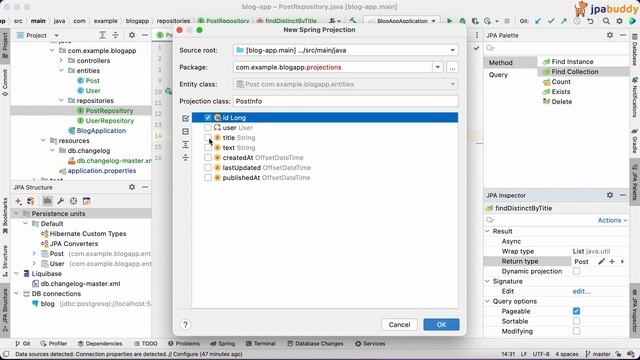This screenshot has width=640, height=360.
Task: Click OK to create the projection
Action: [441, 324]
